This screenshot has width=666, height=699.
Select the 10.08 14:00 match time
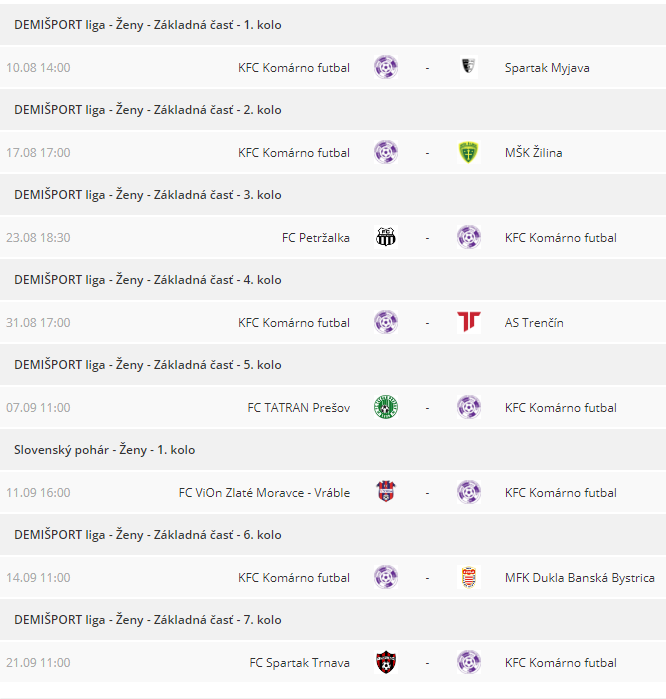click(x=38, y=68)
